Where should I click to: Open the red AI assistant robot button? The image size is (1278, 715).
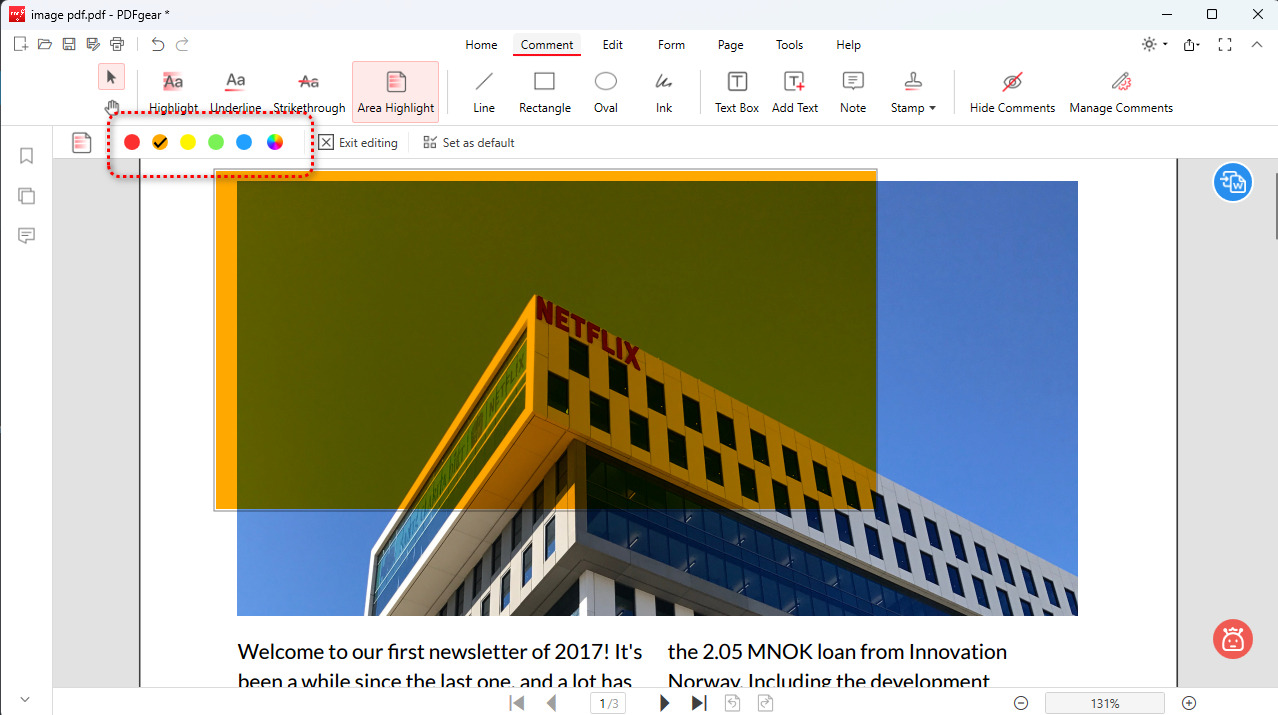[1233, 639]
